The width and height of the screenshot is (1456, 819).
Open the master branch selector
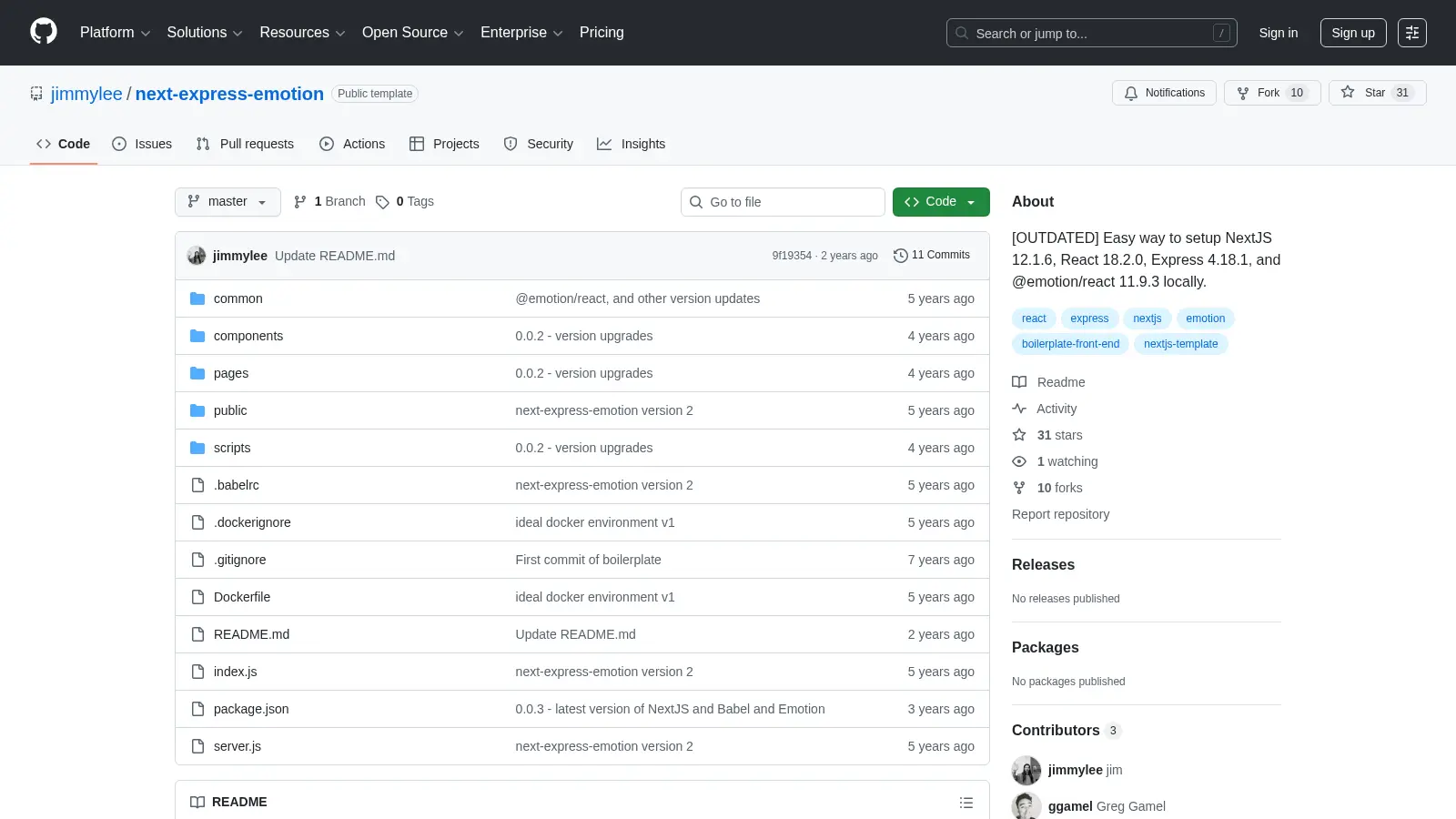227,202
